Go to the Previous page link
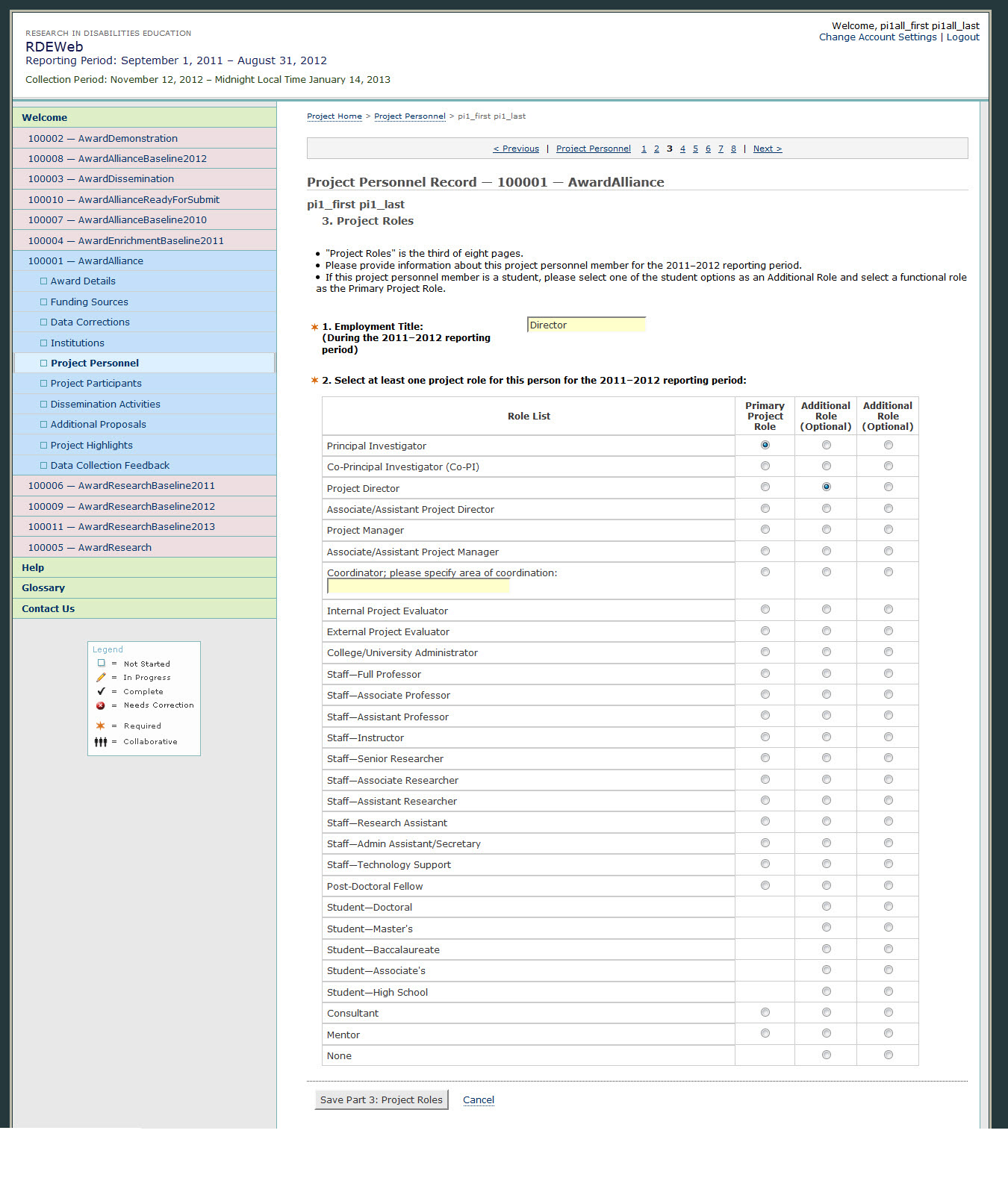Viewport: 1008px width, 1198px height. (x=516, y=149)
